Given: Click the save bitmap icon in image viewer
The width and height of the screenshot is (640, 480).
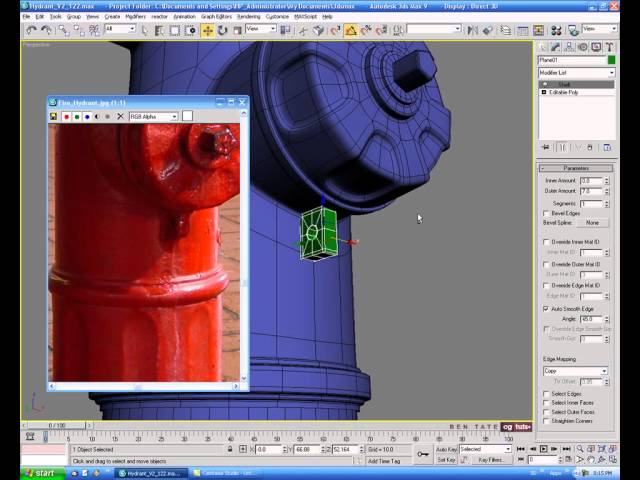Looking at the screenshot, I should tap(54, 117).
